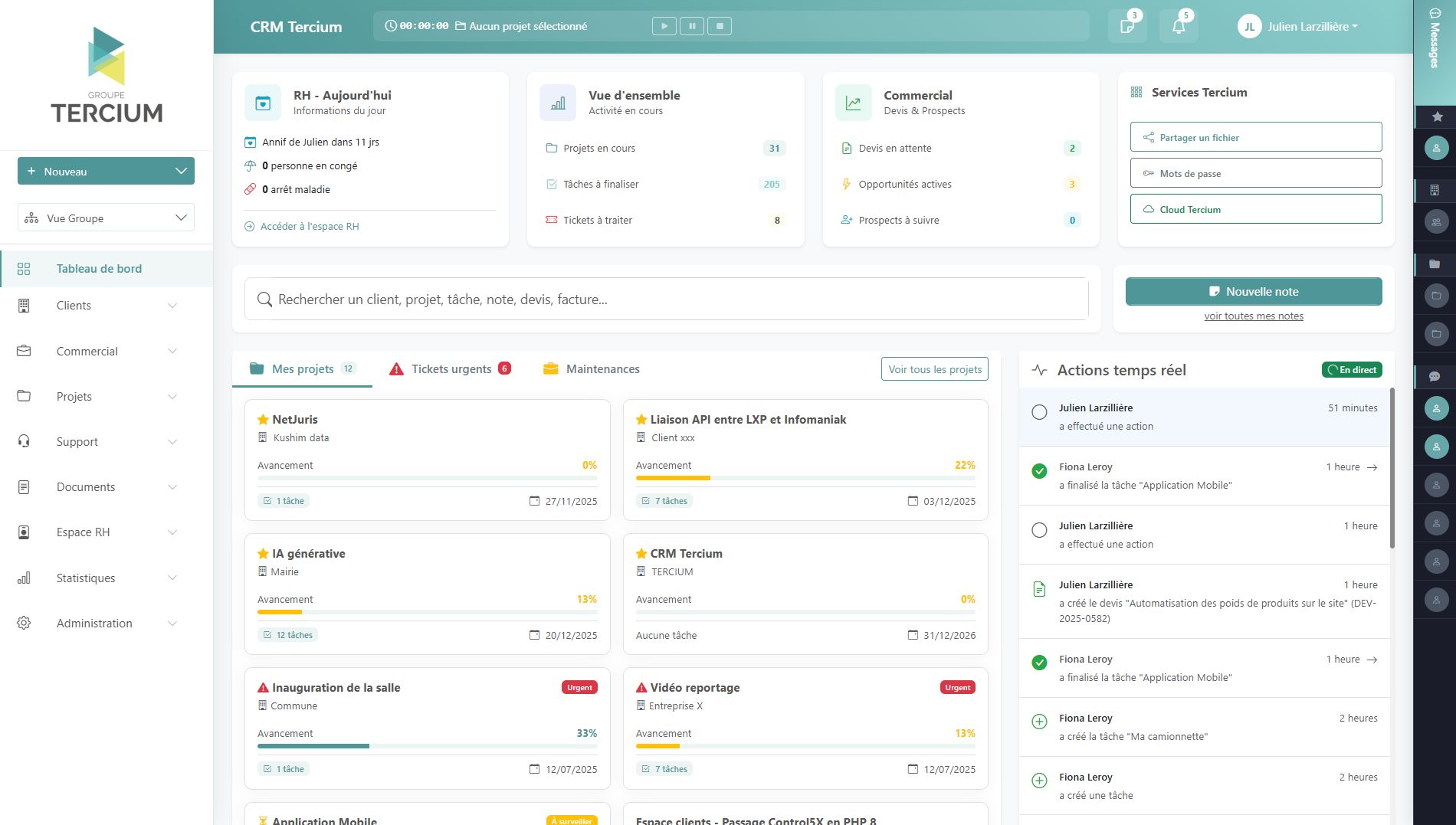Open the notes icon with badge 3
1456x825 pixels.
tap(1127, 27)
